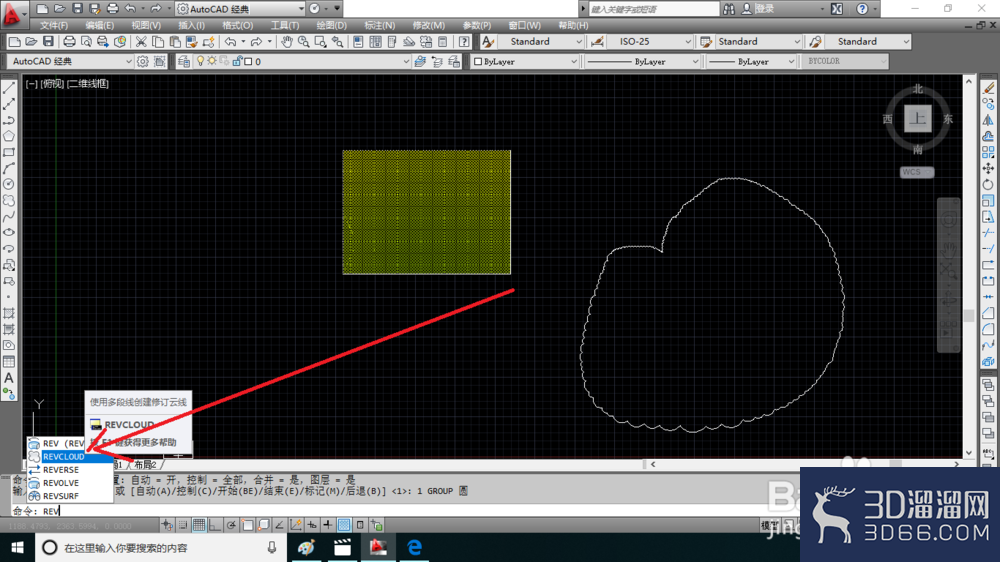Select the Rotate modify tool
Image resolution: width=1000 pixels, height=562 pixels.
tap(988, 184)
